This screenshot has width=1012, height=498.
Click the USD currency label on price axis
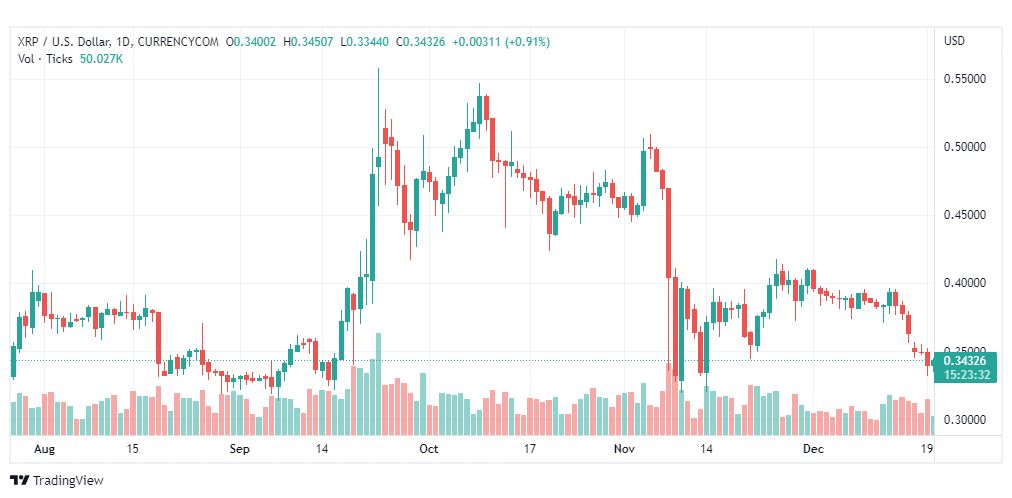coord(955,41)
